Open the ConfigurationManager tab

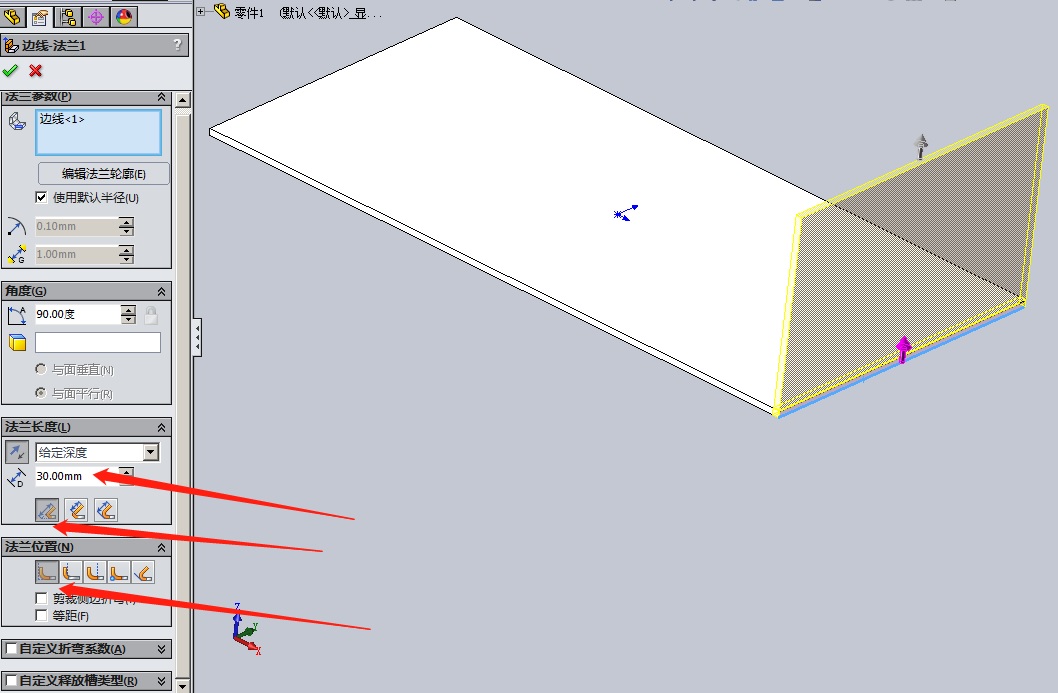coord(68,16)
